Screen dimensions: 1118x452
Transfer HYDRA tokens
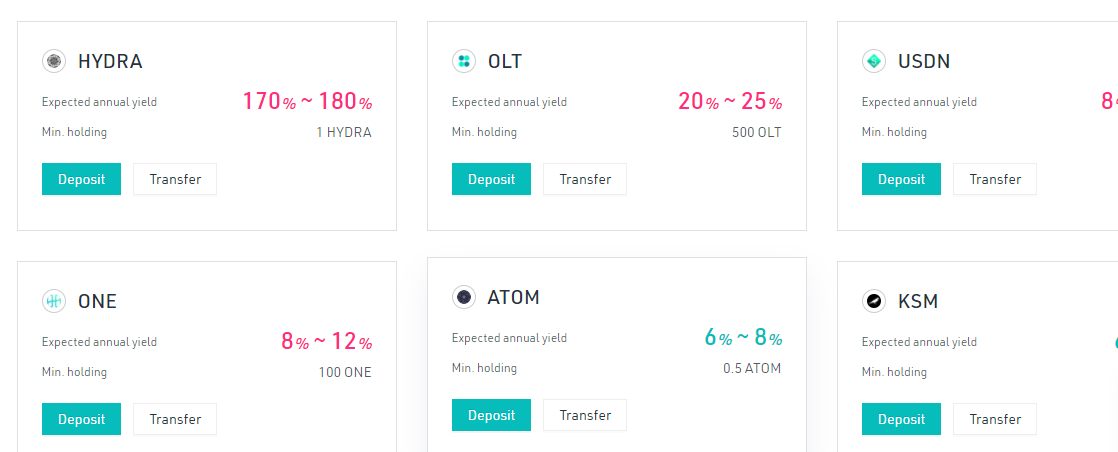click(175, 179)
